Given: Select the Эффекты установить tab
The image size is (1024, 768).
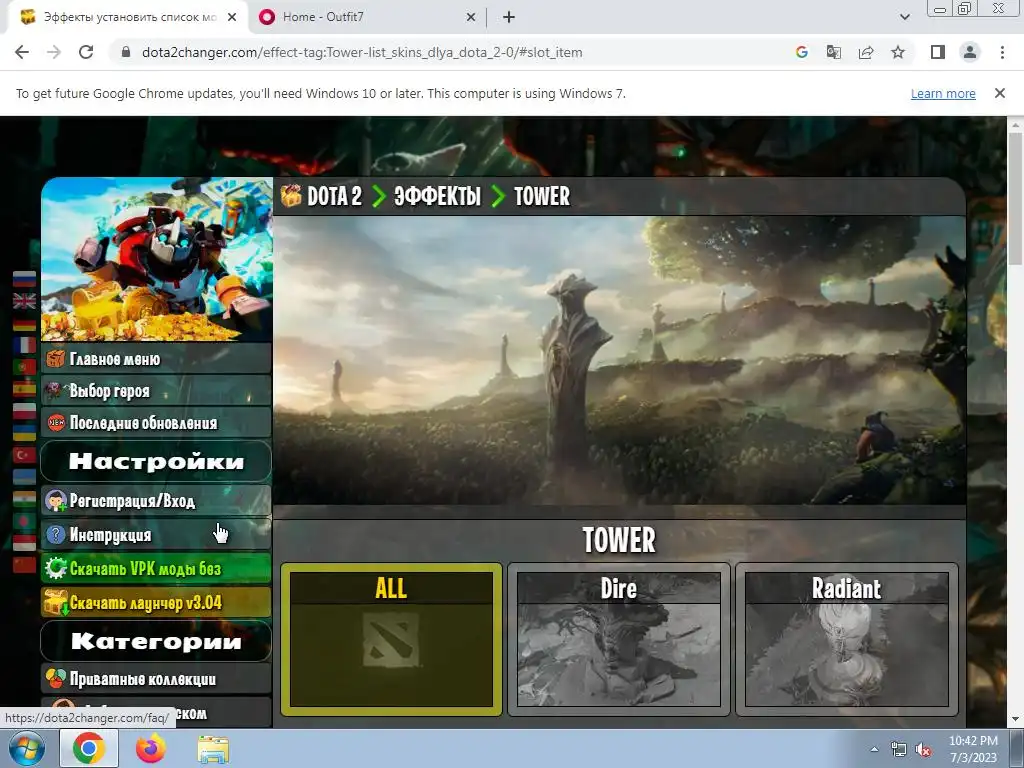Looking at the screenshot, I should [127, 17].
